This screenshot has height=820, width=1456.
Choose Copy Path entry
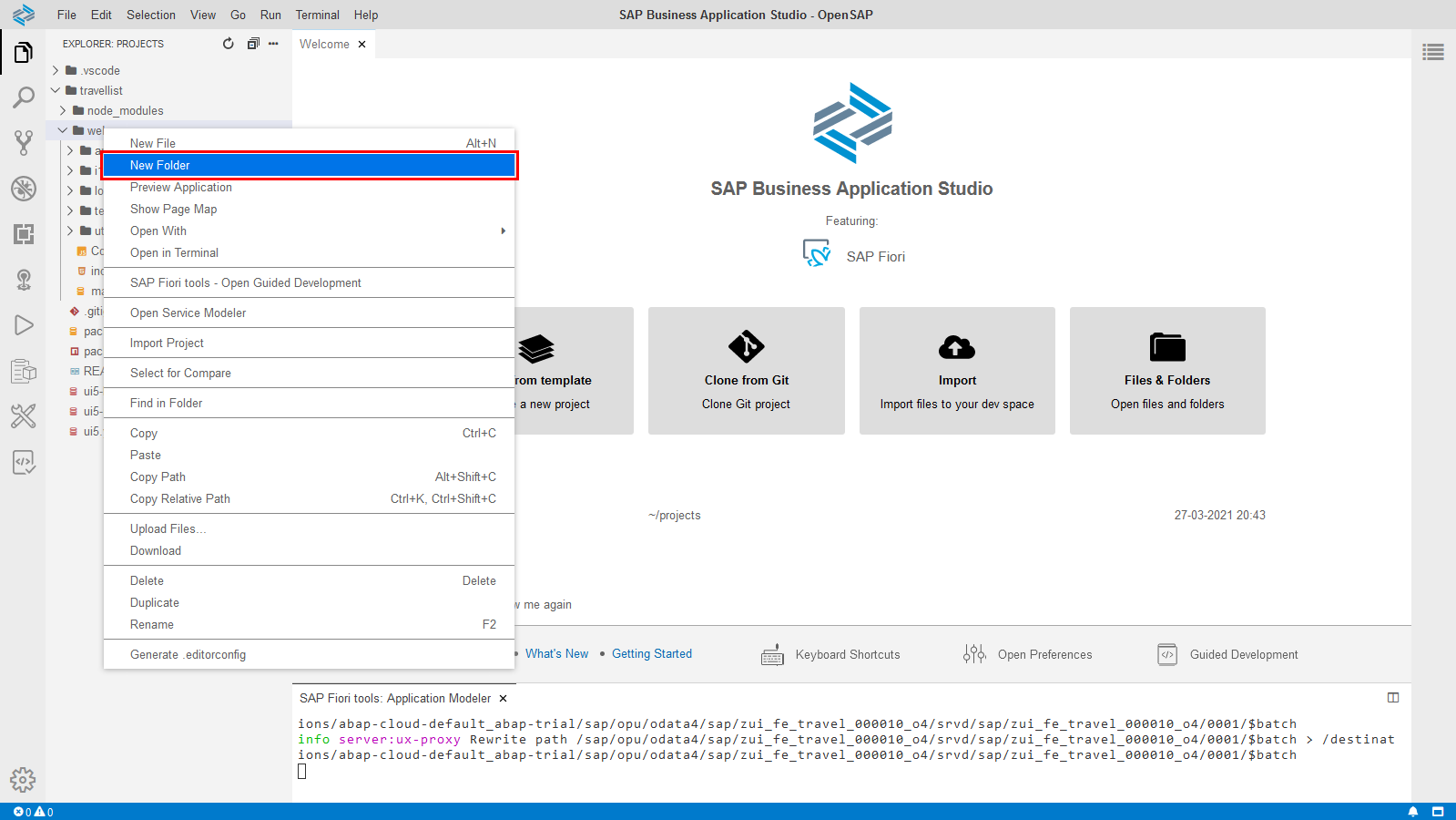click(310, 477)
